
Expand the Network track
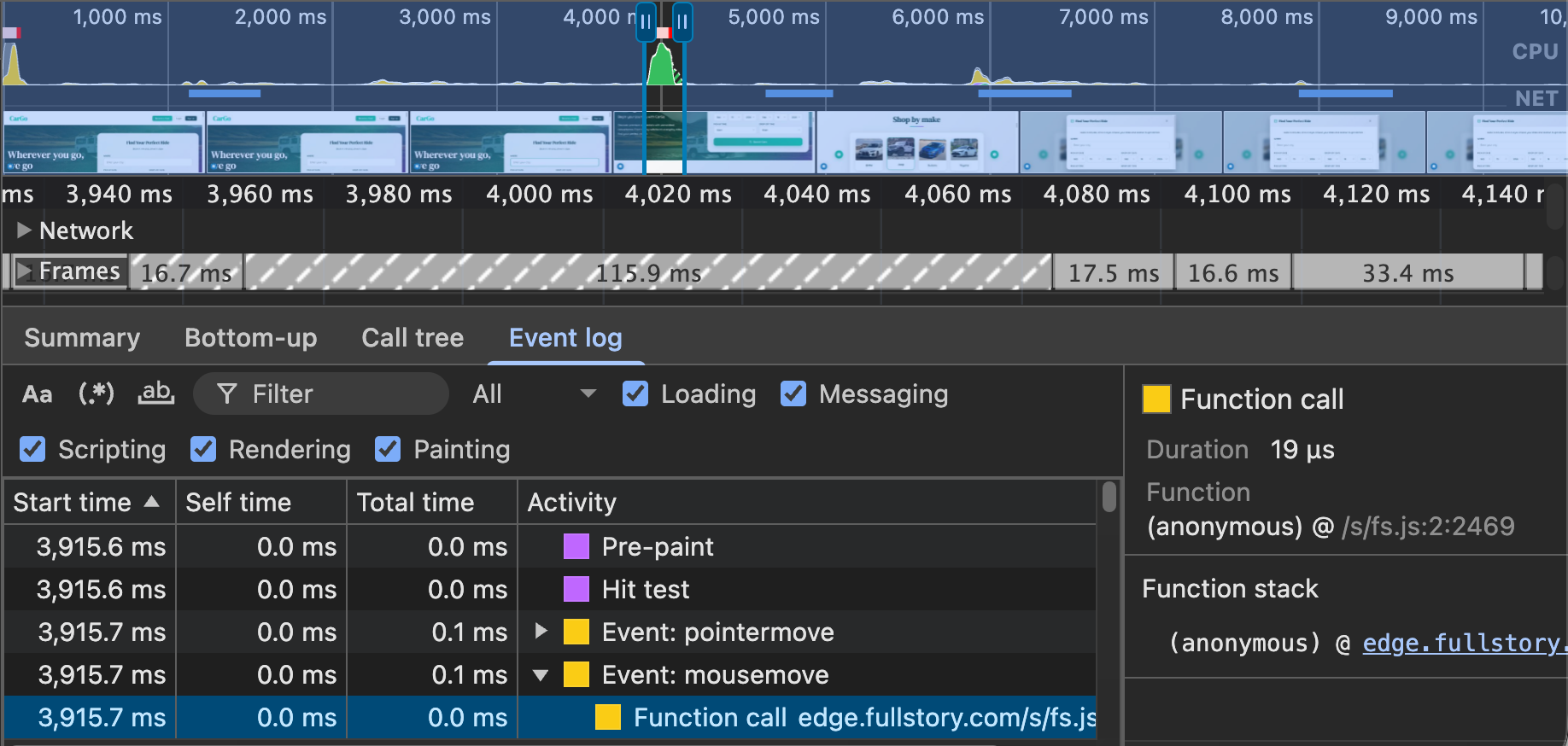point(24,230)
